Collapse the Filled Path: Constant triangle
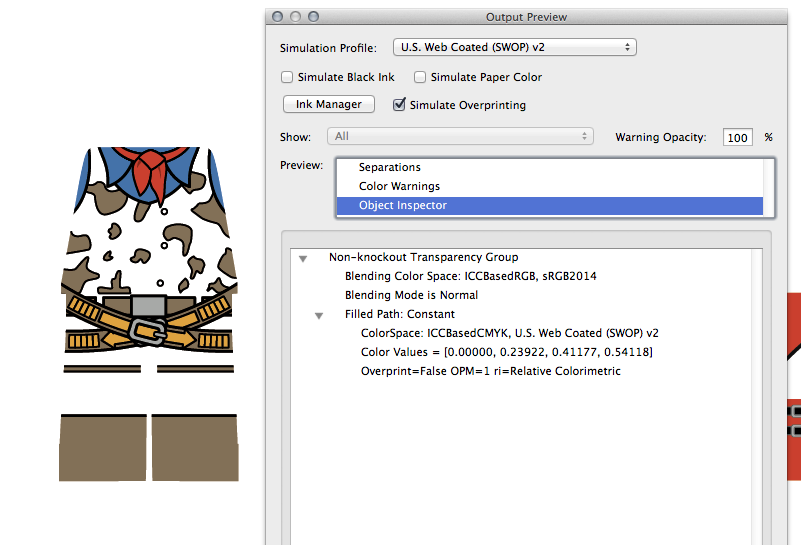The image size is (801, 545). 319,315
